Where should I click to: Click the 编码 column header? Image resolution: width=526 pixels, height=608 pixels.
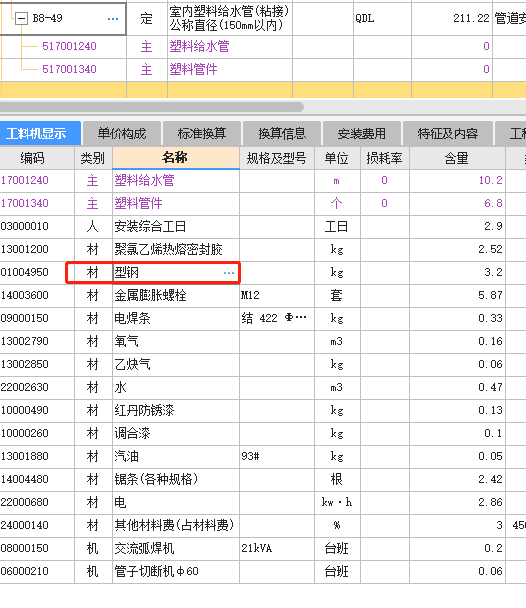pos(37,158)
